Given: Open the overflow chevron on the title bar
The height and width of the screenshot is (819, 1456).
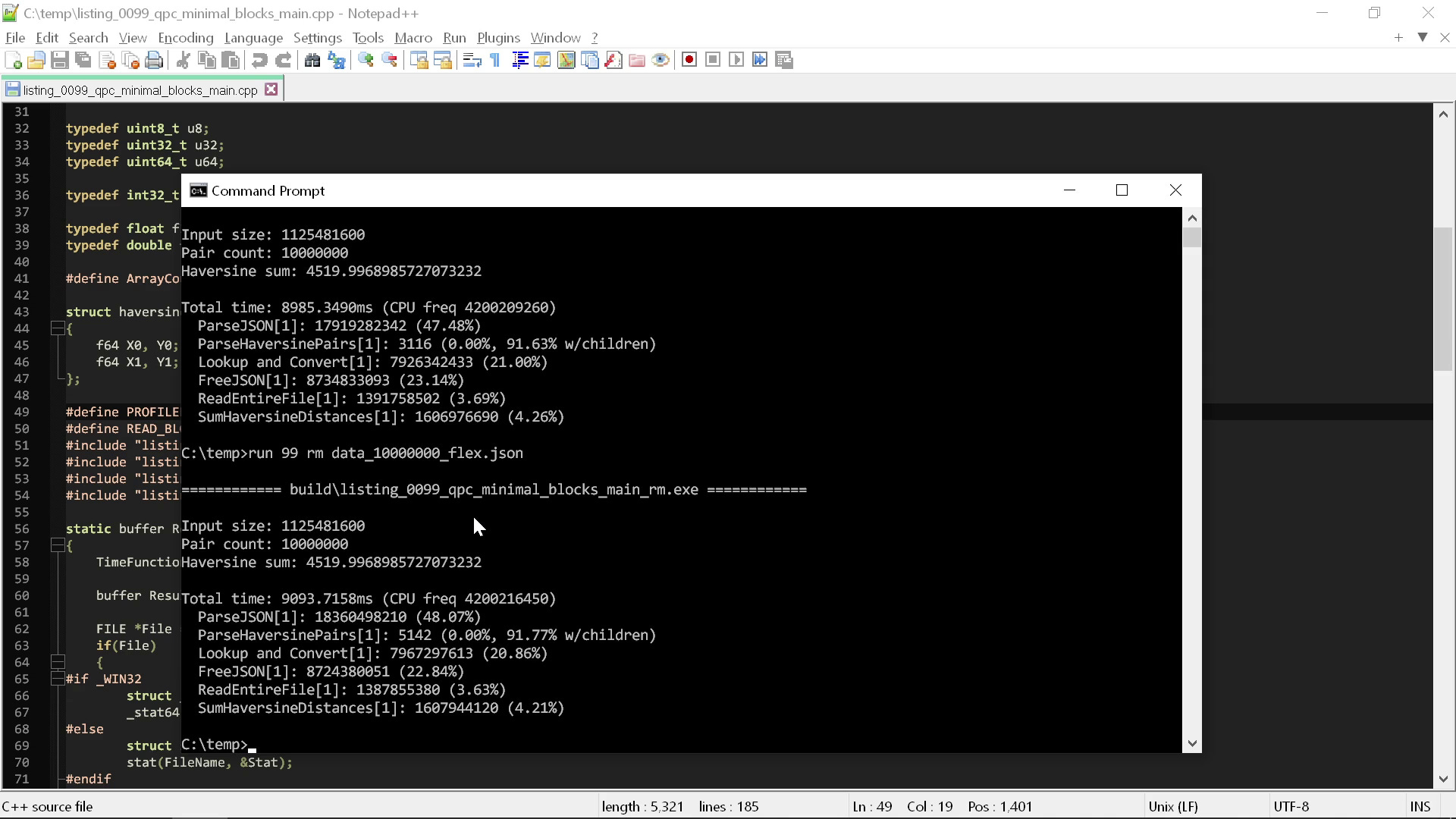Looking at the screenshot, I should (1422, 37).
